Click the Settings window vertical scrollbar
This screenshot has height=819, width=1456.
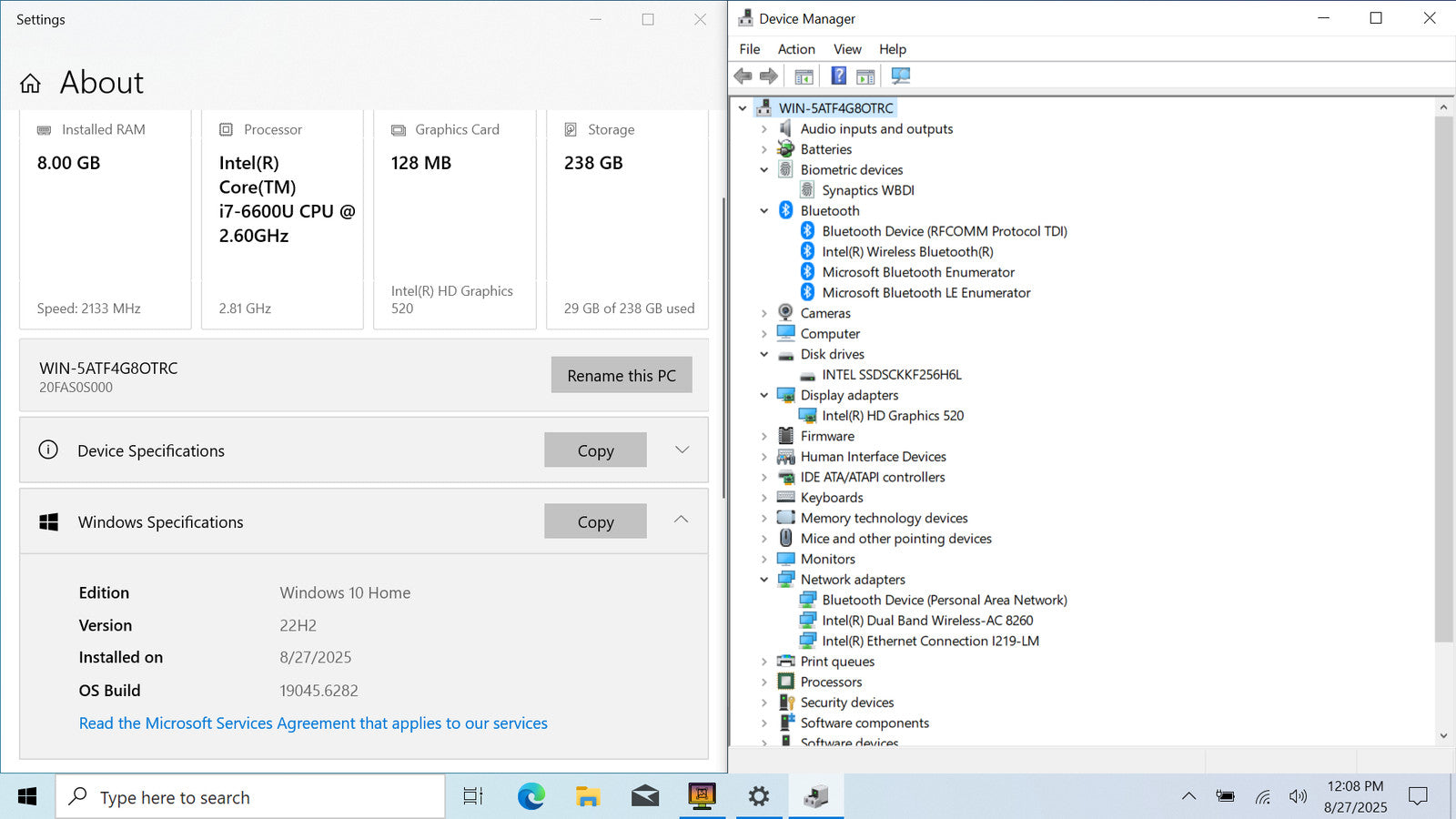[723, 348]
